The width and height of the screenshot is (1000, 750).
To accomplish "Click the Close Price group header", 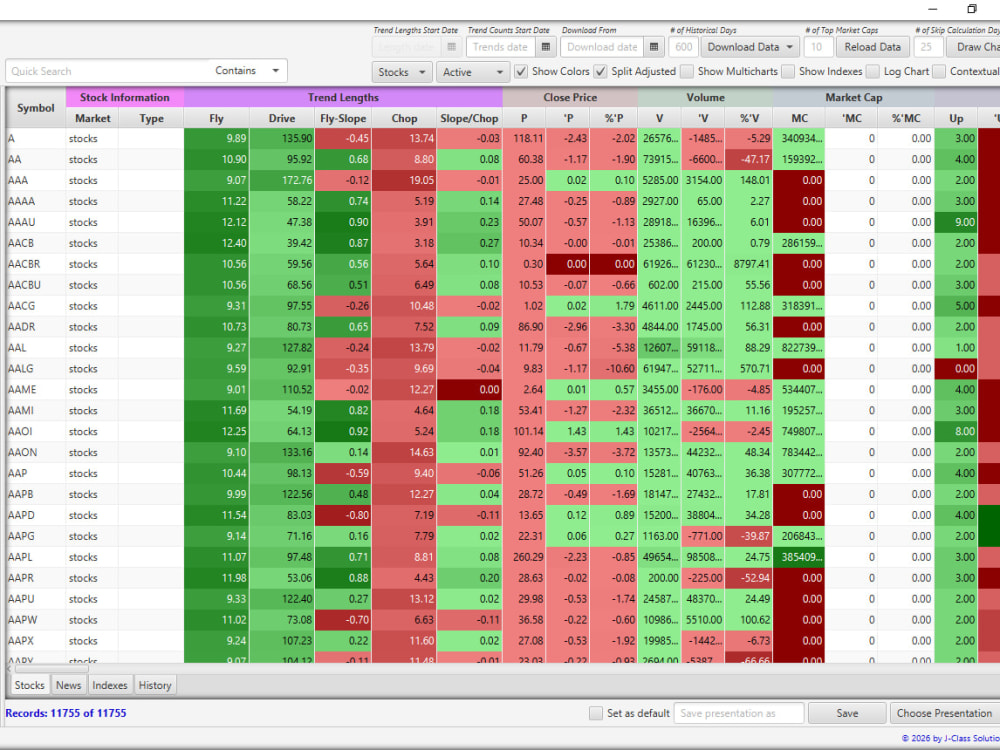I will (570, 98).
